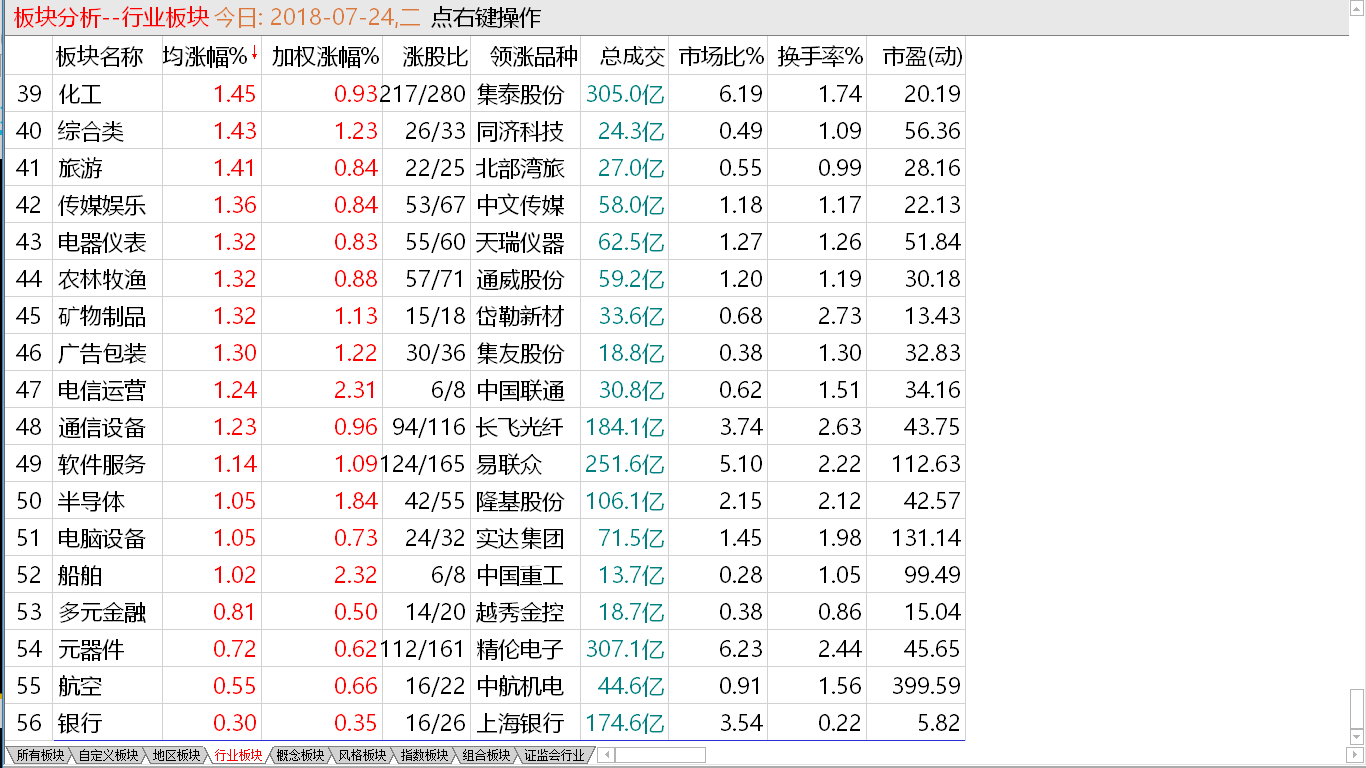Click leading stock 天瑞仪器

pyautogui.click(x=521, y=242)
